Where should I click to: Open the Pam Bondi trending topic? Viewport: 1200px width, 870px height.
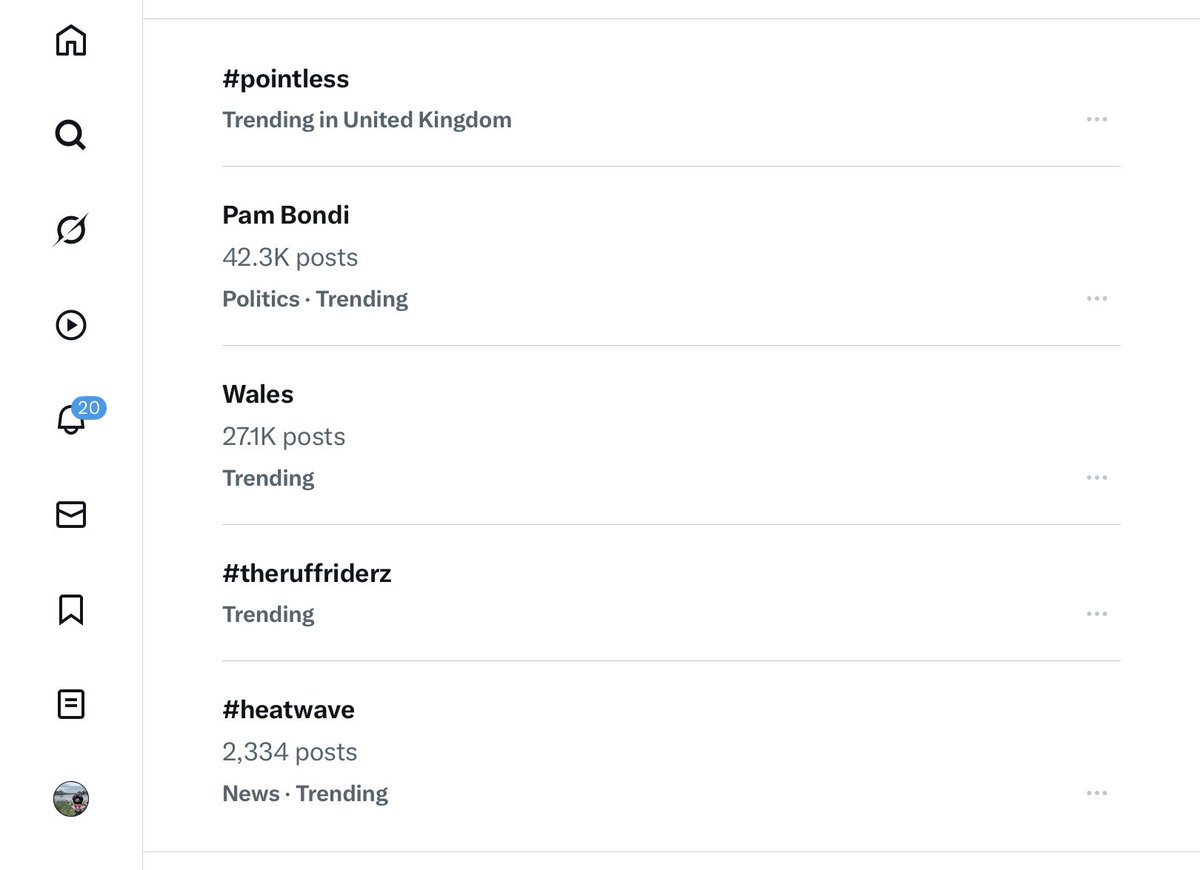(x=671, y=256)
